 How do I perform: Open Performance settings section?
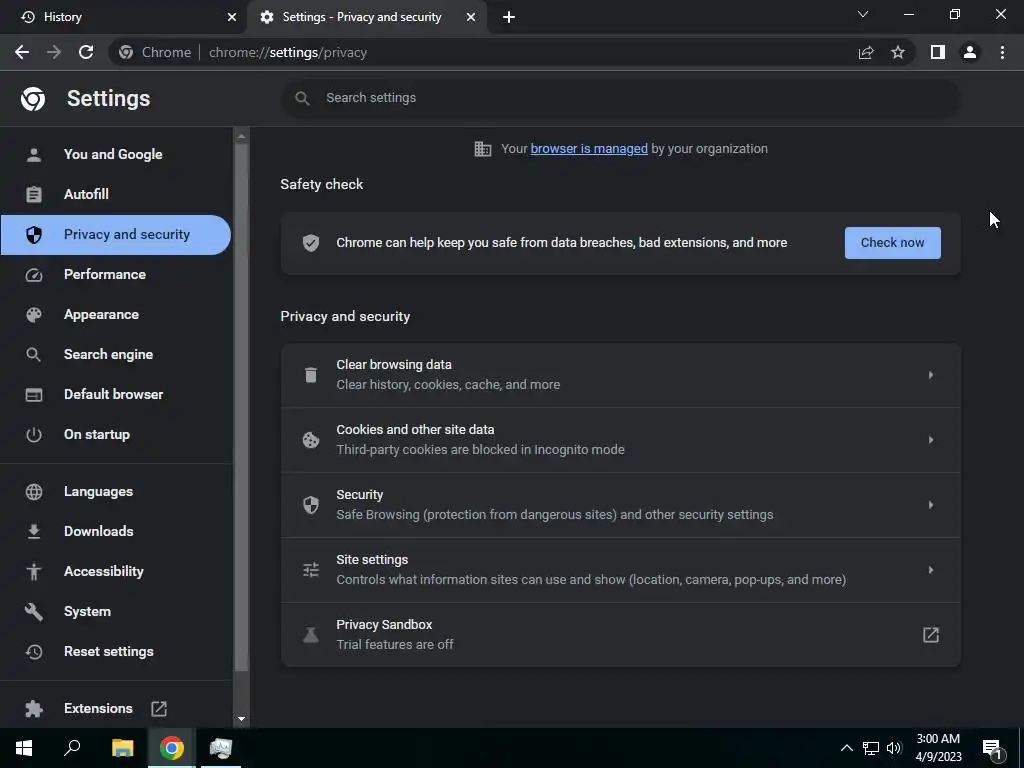coord(116,274)
